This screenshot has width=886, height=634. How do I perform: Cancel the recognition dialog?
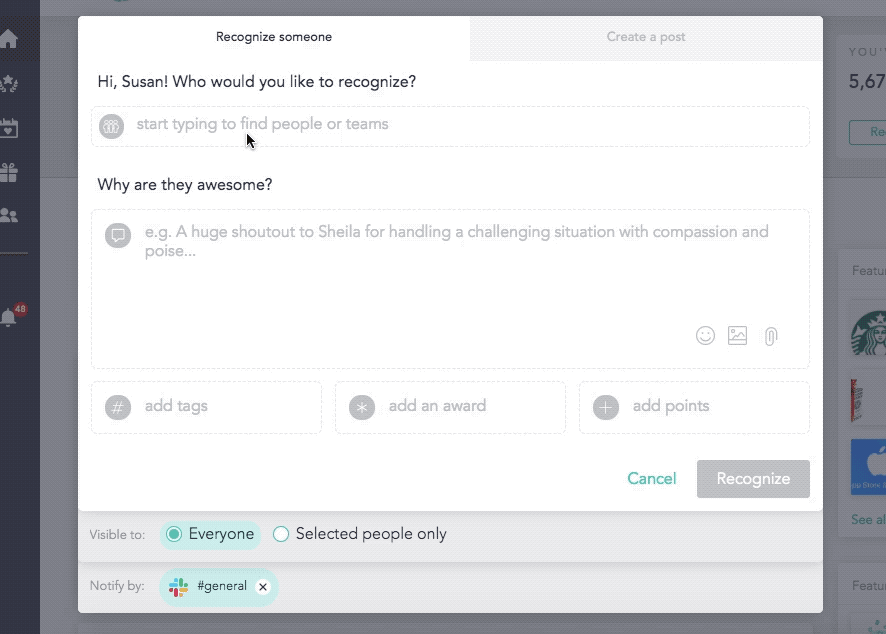(x=652, y=479)
